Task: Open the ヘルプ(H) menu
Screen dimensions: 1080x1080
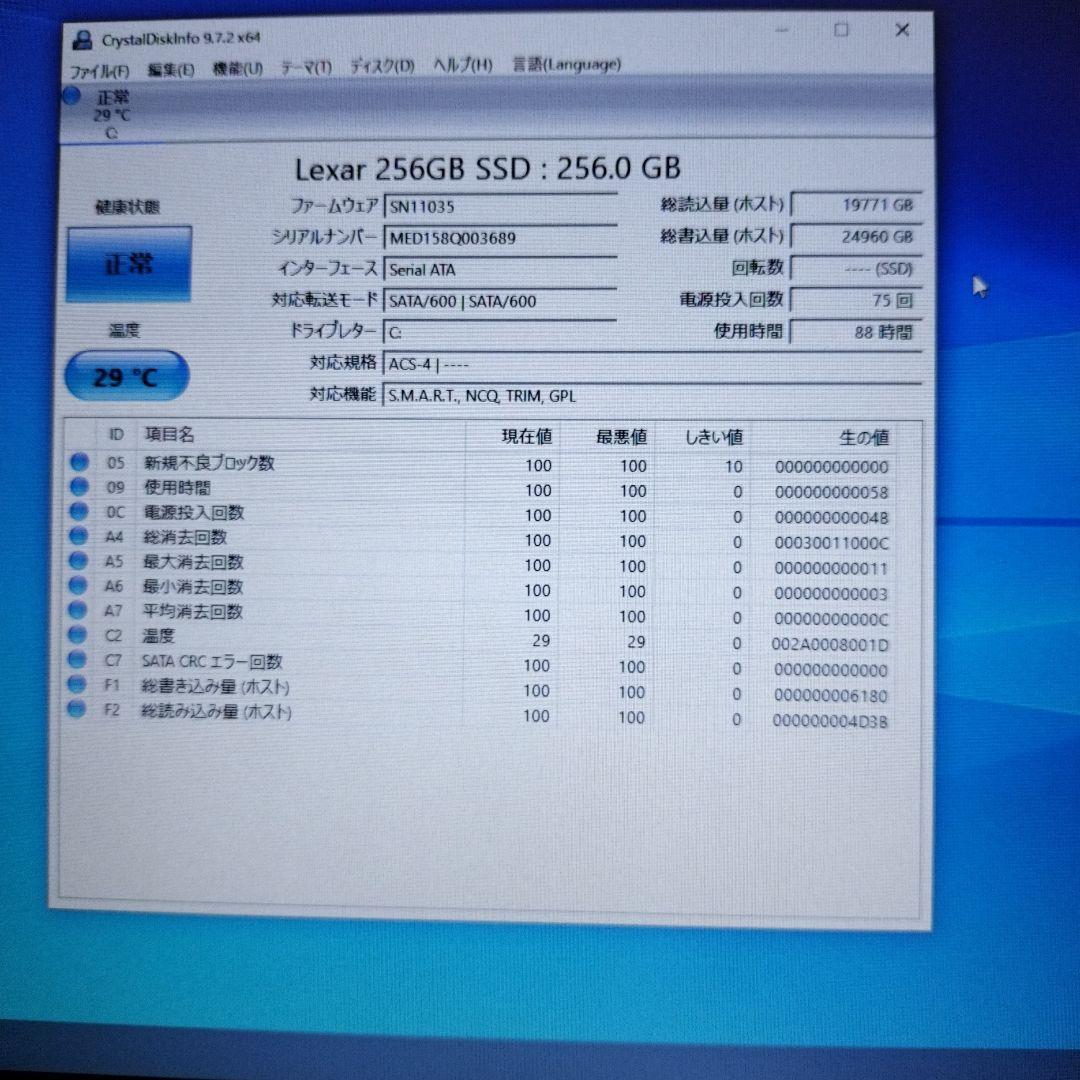Action: click(460, 65)
